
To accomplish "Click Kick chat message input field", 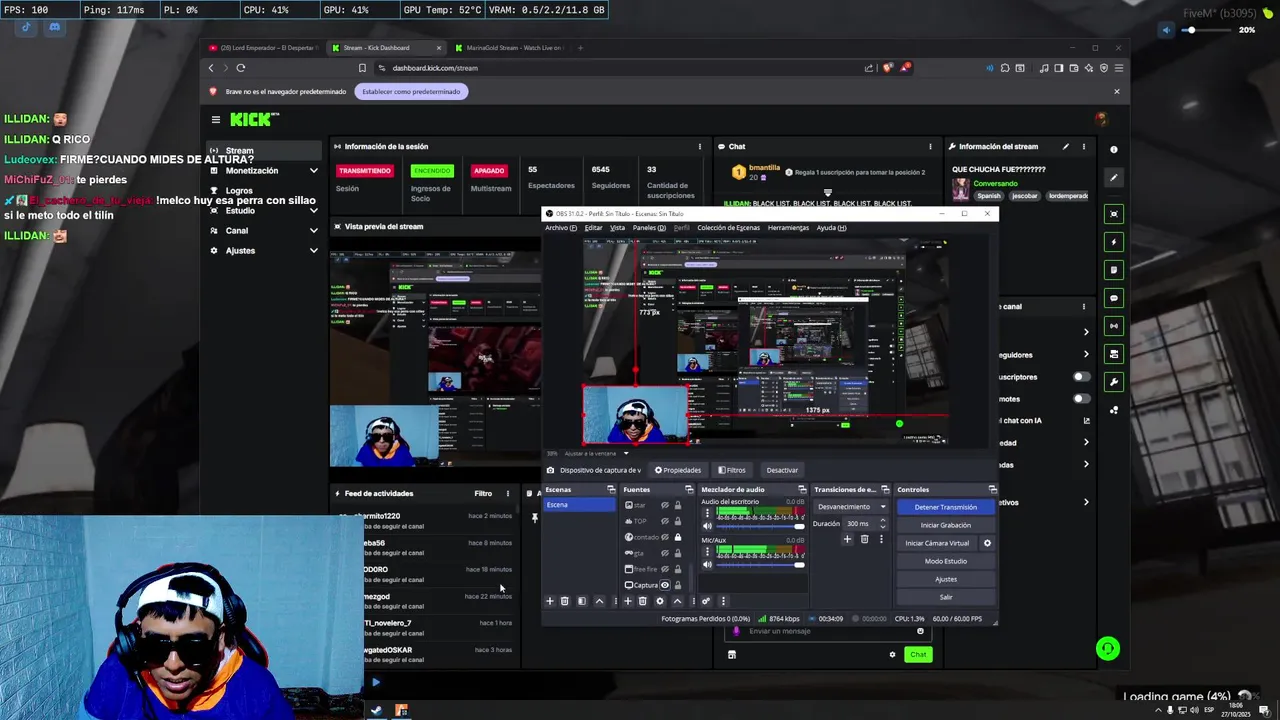I will tap(826, 631).
